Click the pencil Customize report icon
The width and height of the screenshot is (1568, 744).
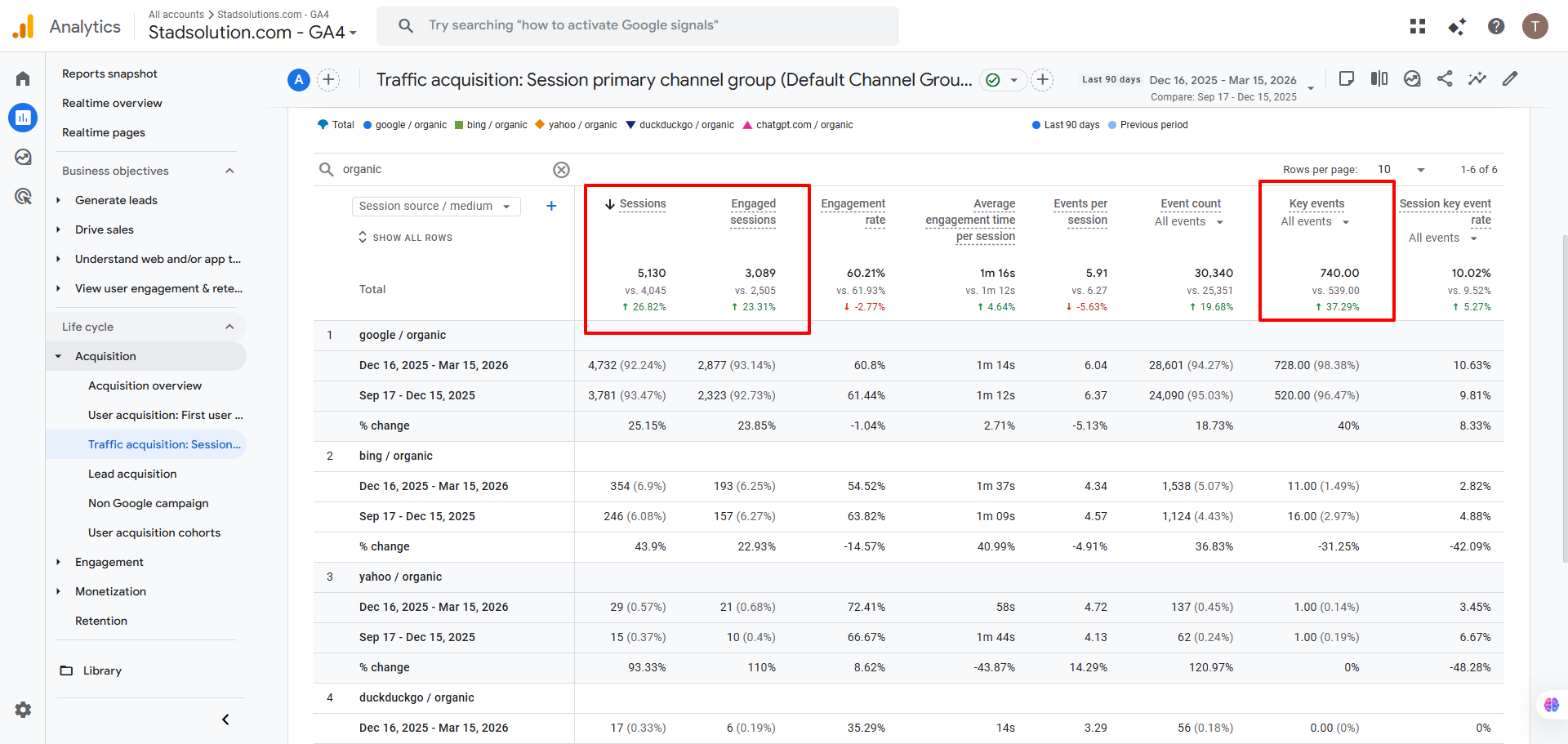pos(1510,78)
